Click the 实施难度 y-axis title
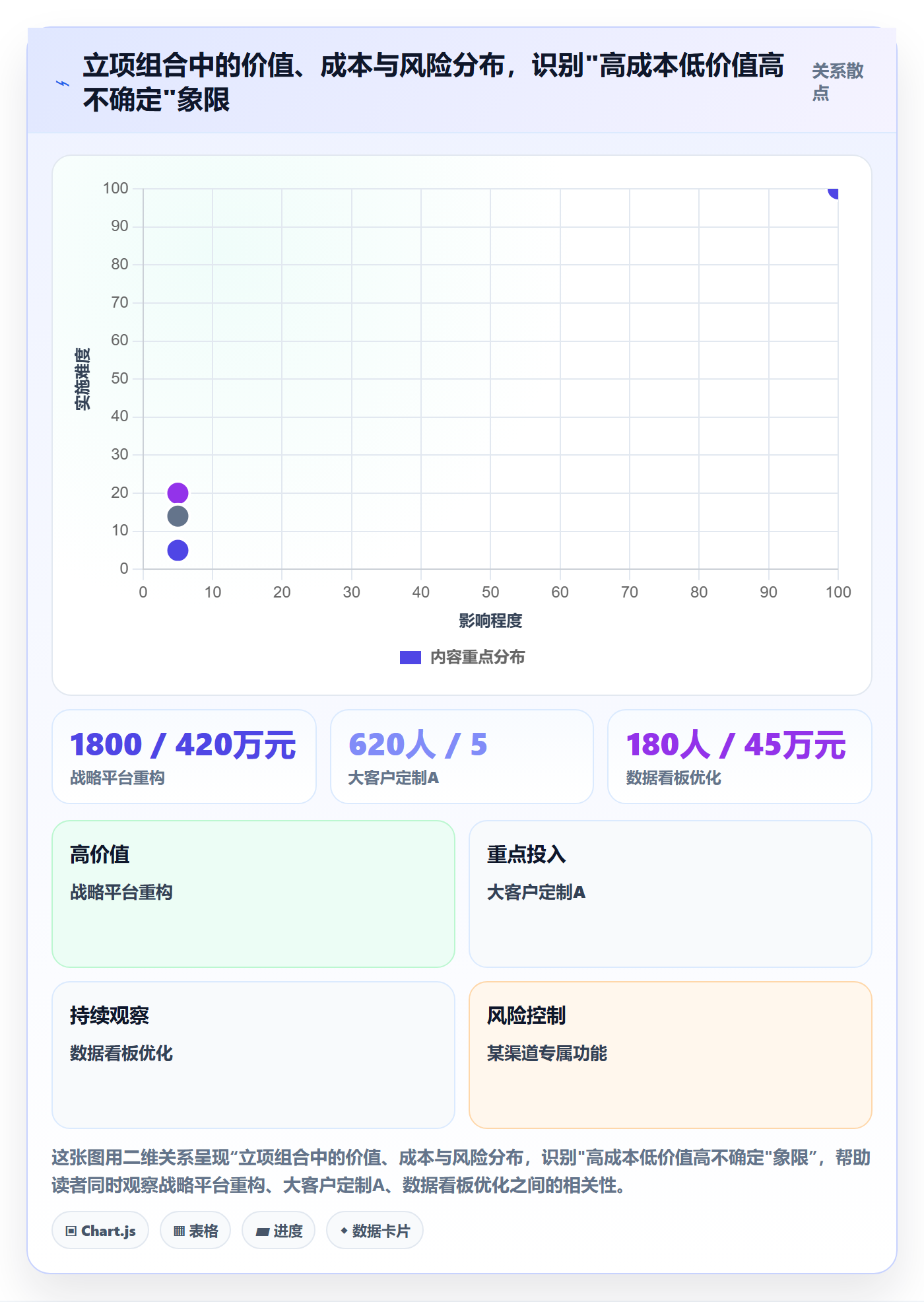 pos(82,379)
